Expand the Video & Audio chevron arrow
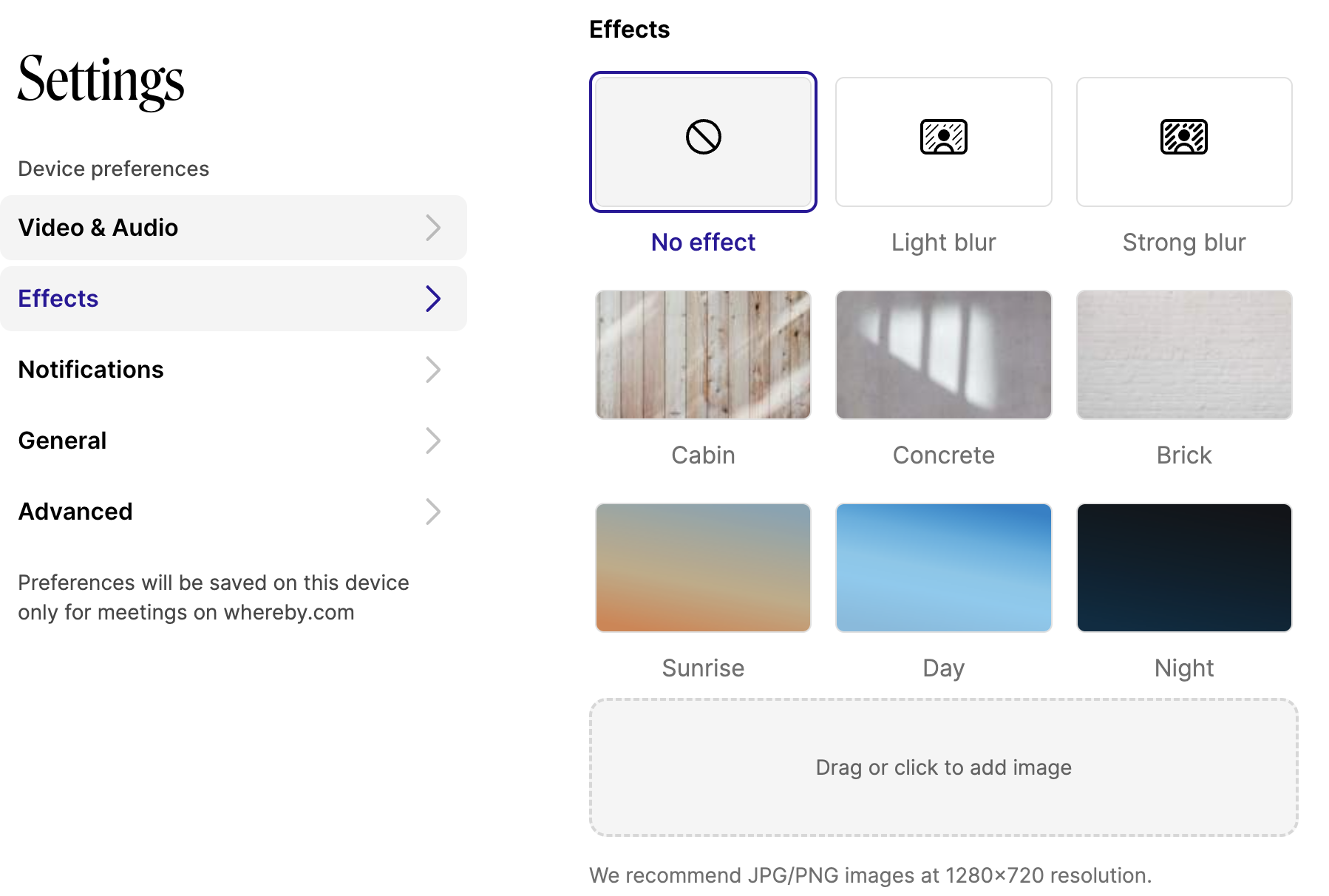 click(x=433, y=228)
